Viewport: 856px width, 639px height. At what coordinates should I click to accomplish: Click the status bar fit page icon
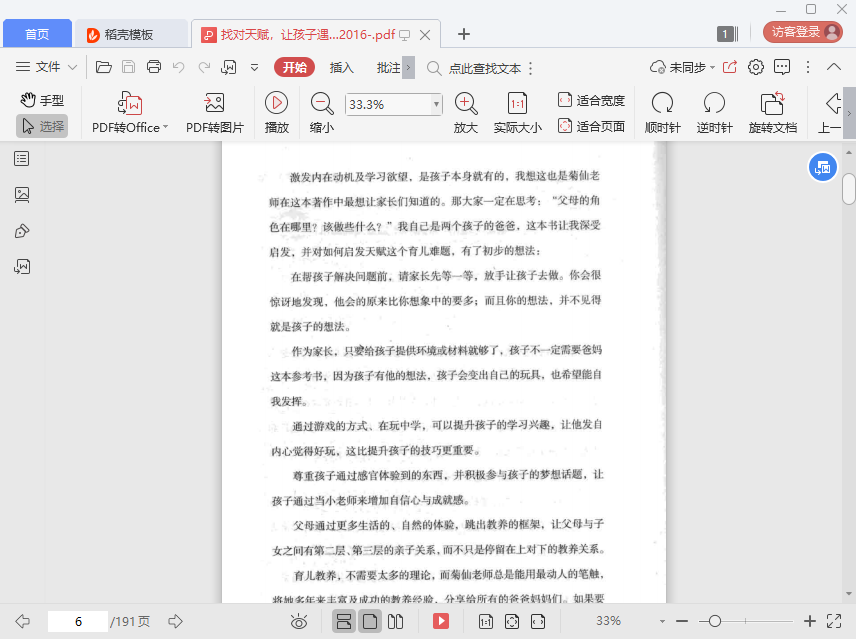click(512, 622)
